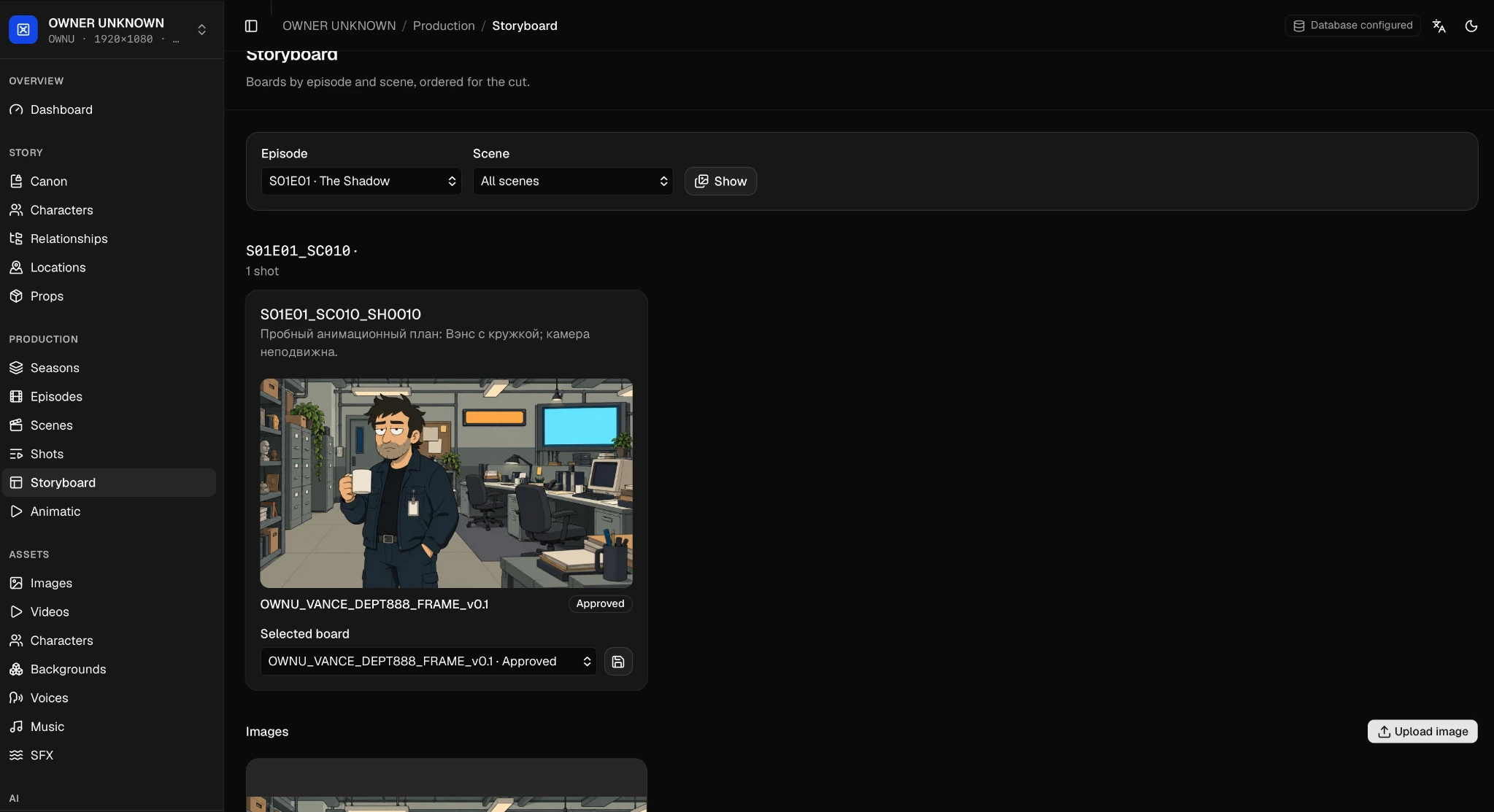
Task: Click the Props cube icon
Action: [16, 296]
